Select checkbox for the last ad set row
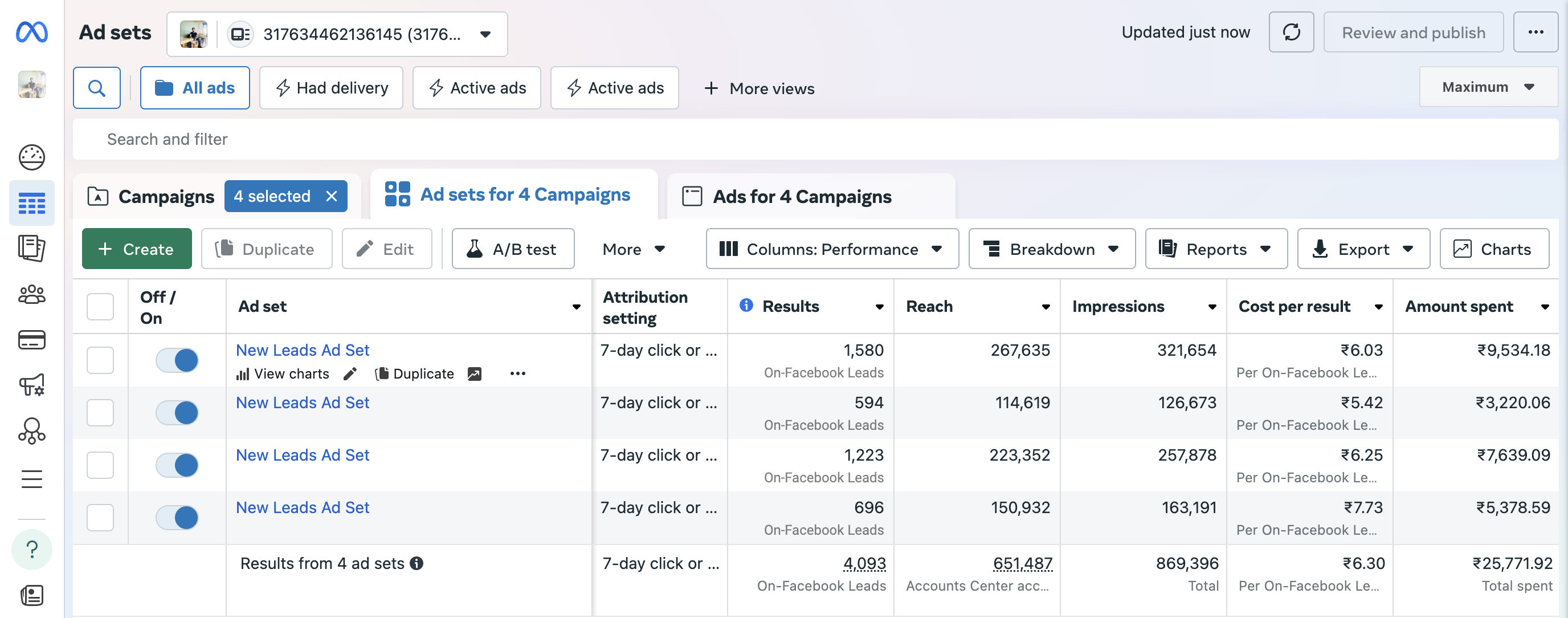1568x618 pixels. pos(100,518)
